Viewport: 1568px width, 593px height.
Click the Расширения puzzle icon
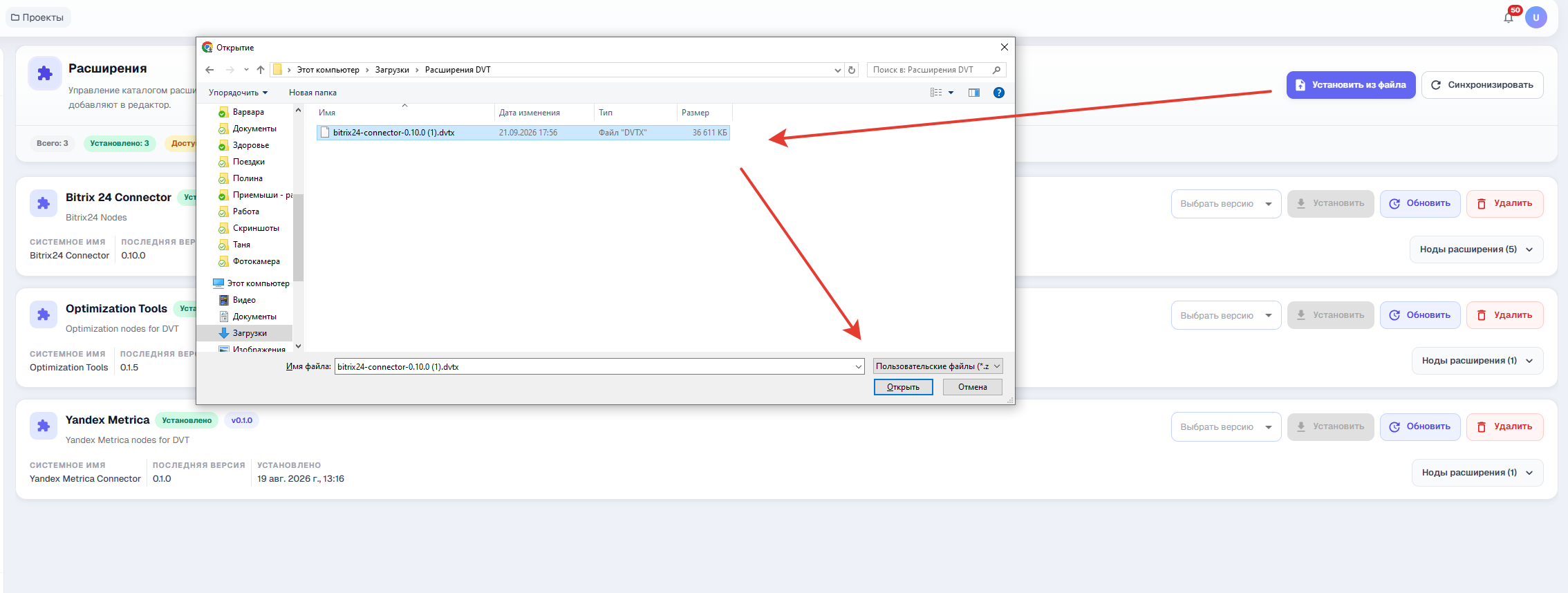pyautogui.click(x=45, y=73)
